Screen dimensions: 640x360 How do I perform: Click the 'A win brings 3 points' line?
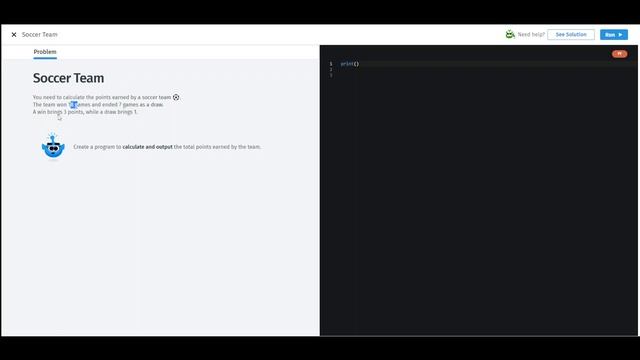[85, 112]
